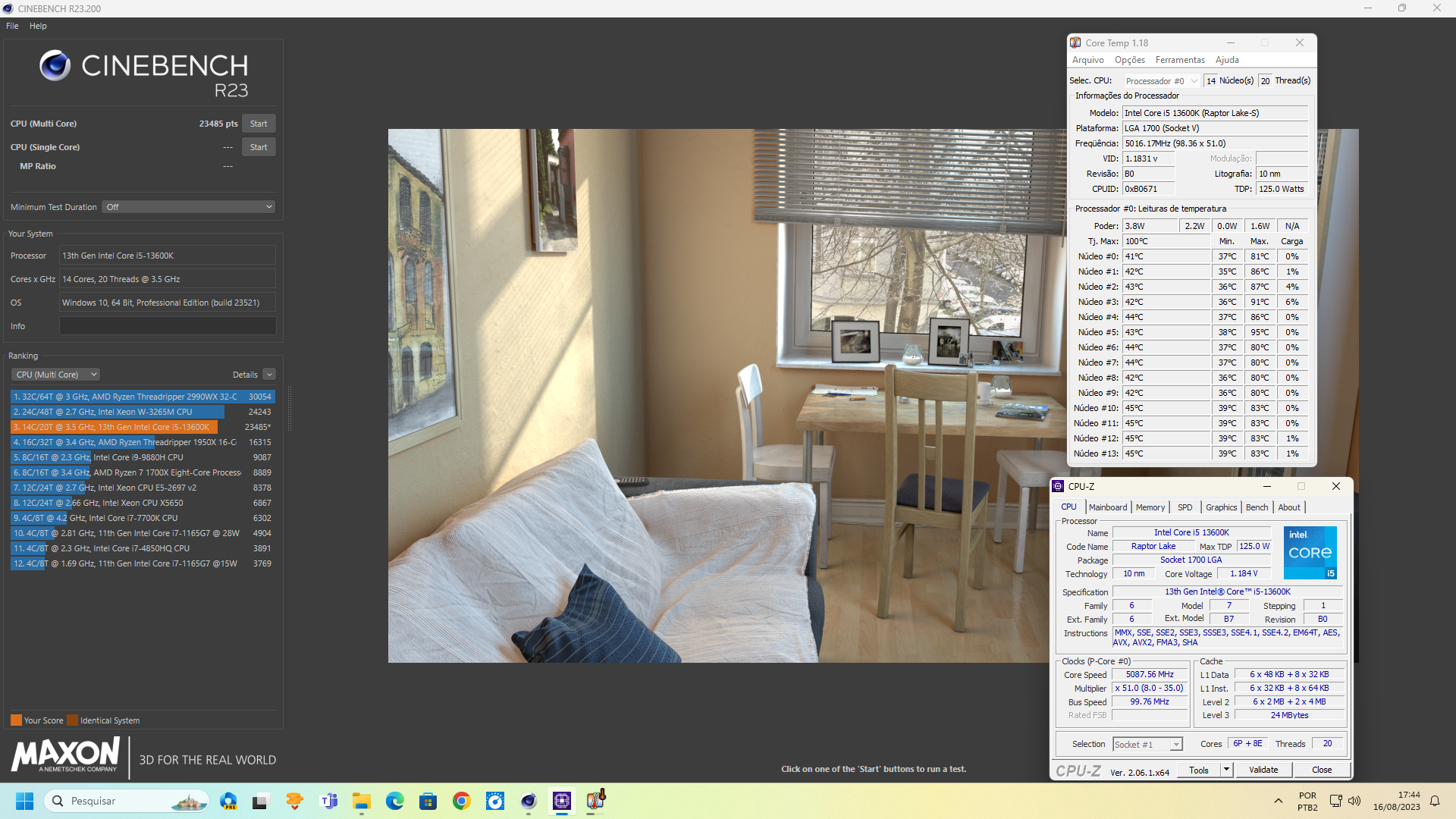This screenshot has height=819, width=1456.
Task: Open Copilot preview from taskbar
Action: coord(228,801)
